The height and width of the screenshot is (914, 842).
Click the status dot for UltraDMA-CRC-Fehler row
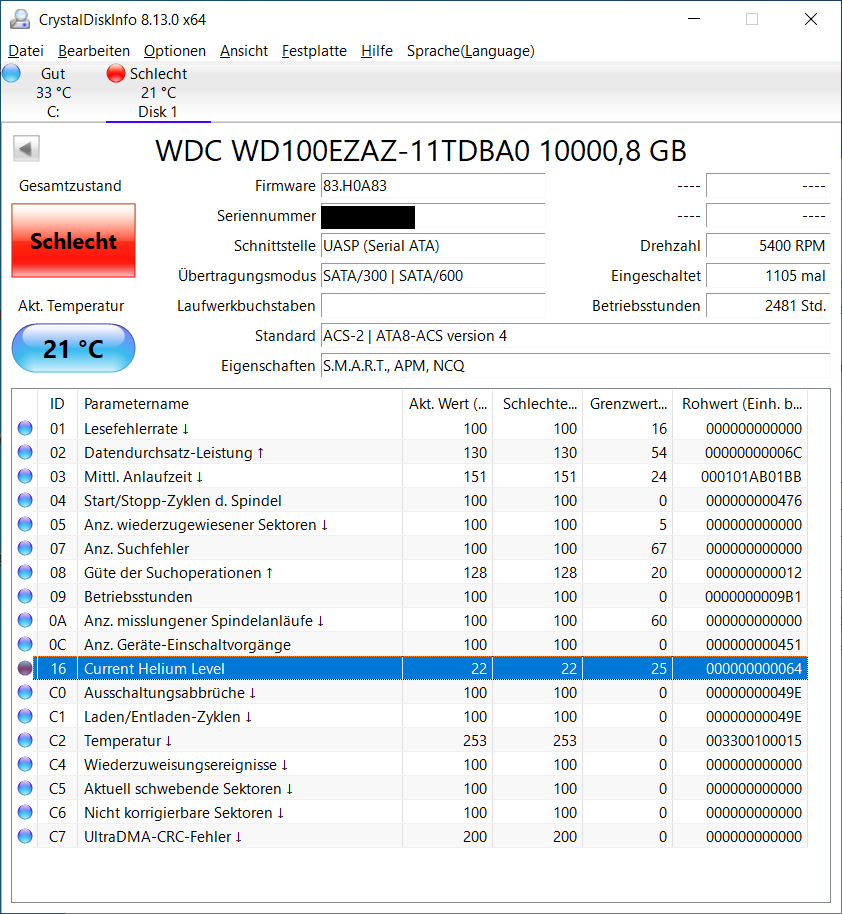coord(25,836)
